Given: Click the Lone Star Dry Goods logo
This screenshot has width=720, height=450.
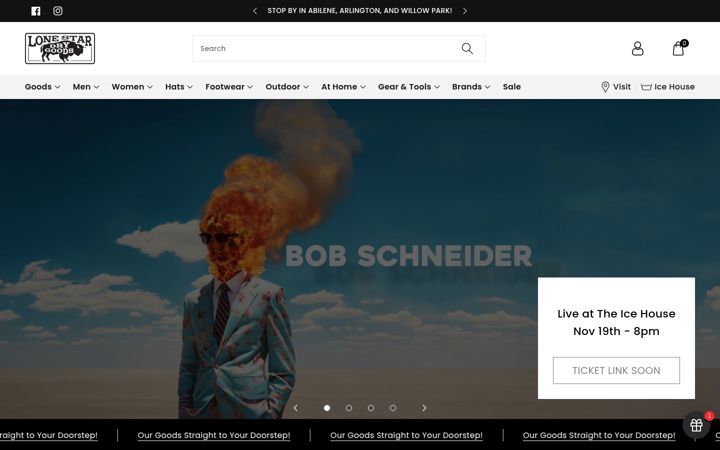Looking at the screenshot, I should tap(60, 48).
